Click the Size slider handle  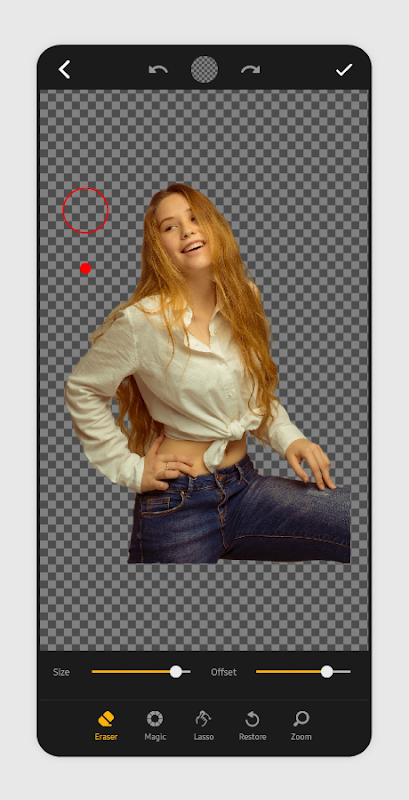pyautogui.click(x=176, y=671)
